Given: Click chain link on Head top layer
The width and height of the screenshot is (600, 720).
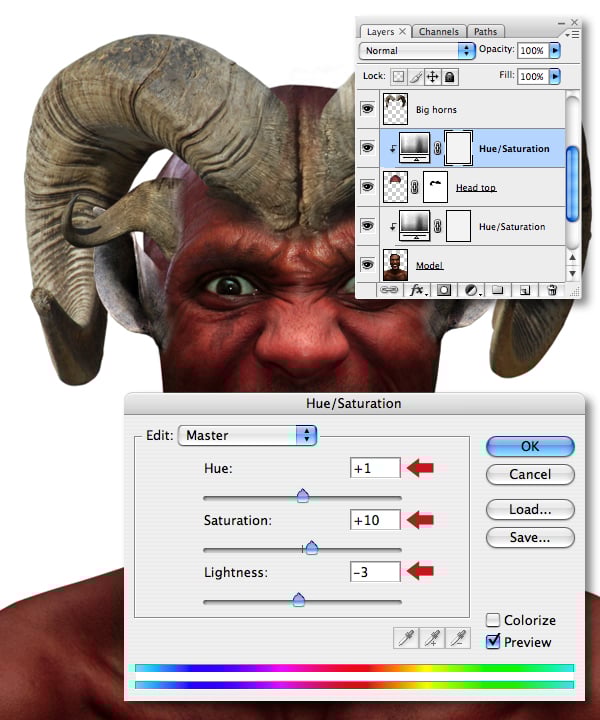Looking at the screenshot, I should [x=414, y=187].
